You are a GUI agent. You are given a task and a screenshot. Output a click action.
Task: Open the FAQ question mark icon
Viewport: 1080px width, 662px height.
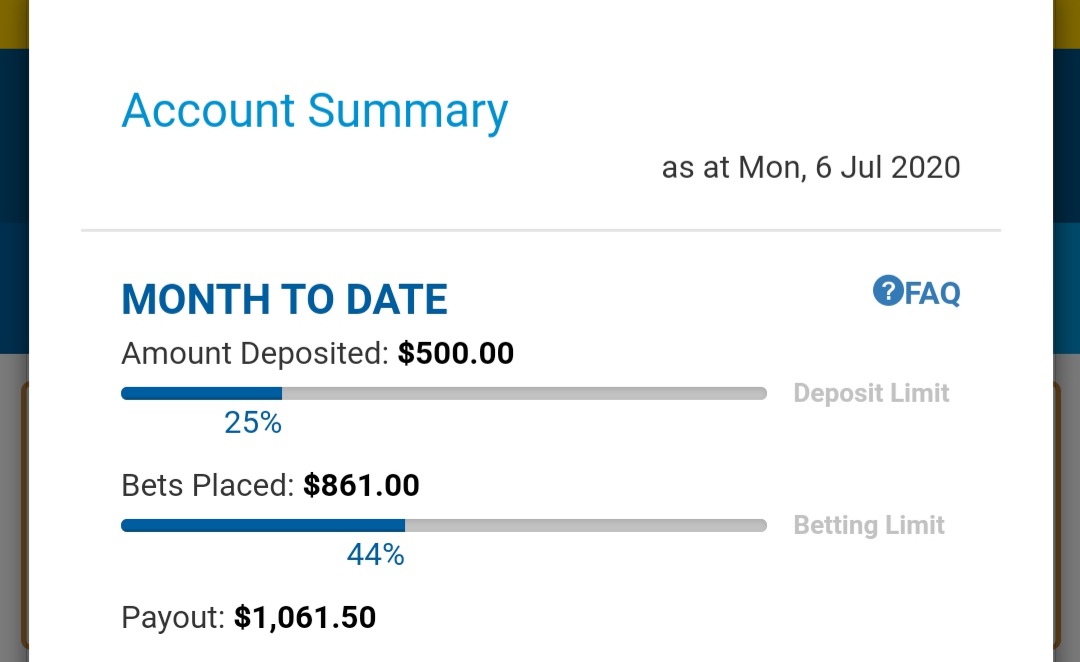pyautogui.click(x=888, y=291)
